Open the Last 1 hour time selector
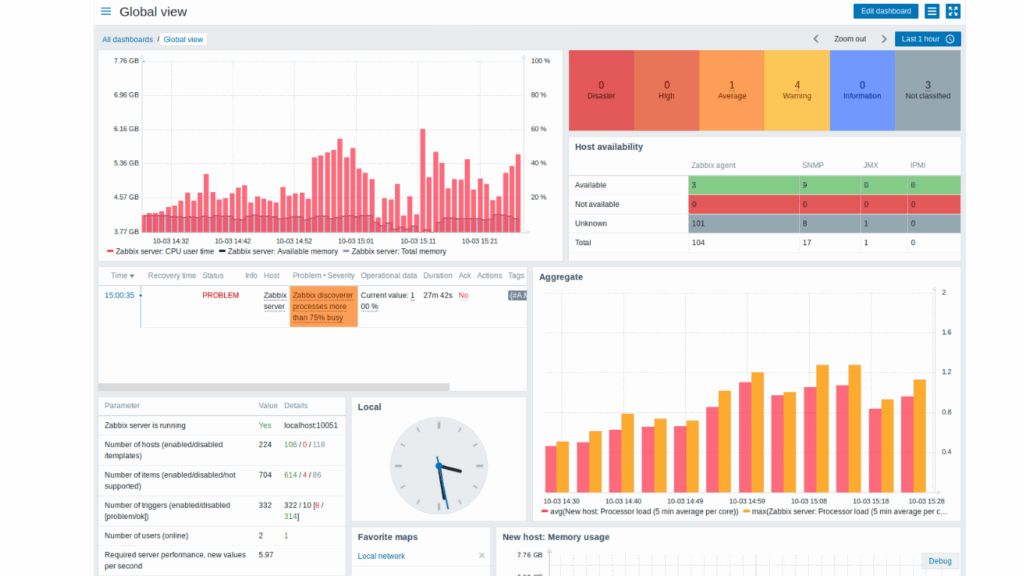The width and height of the screenshot is (1024, 576). tap(927, 39)
